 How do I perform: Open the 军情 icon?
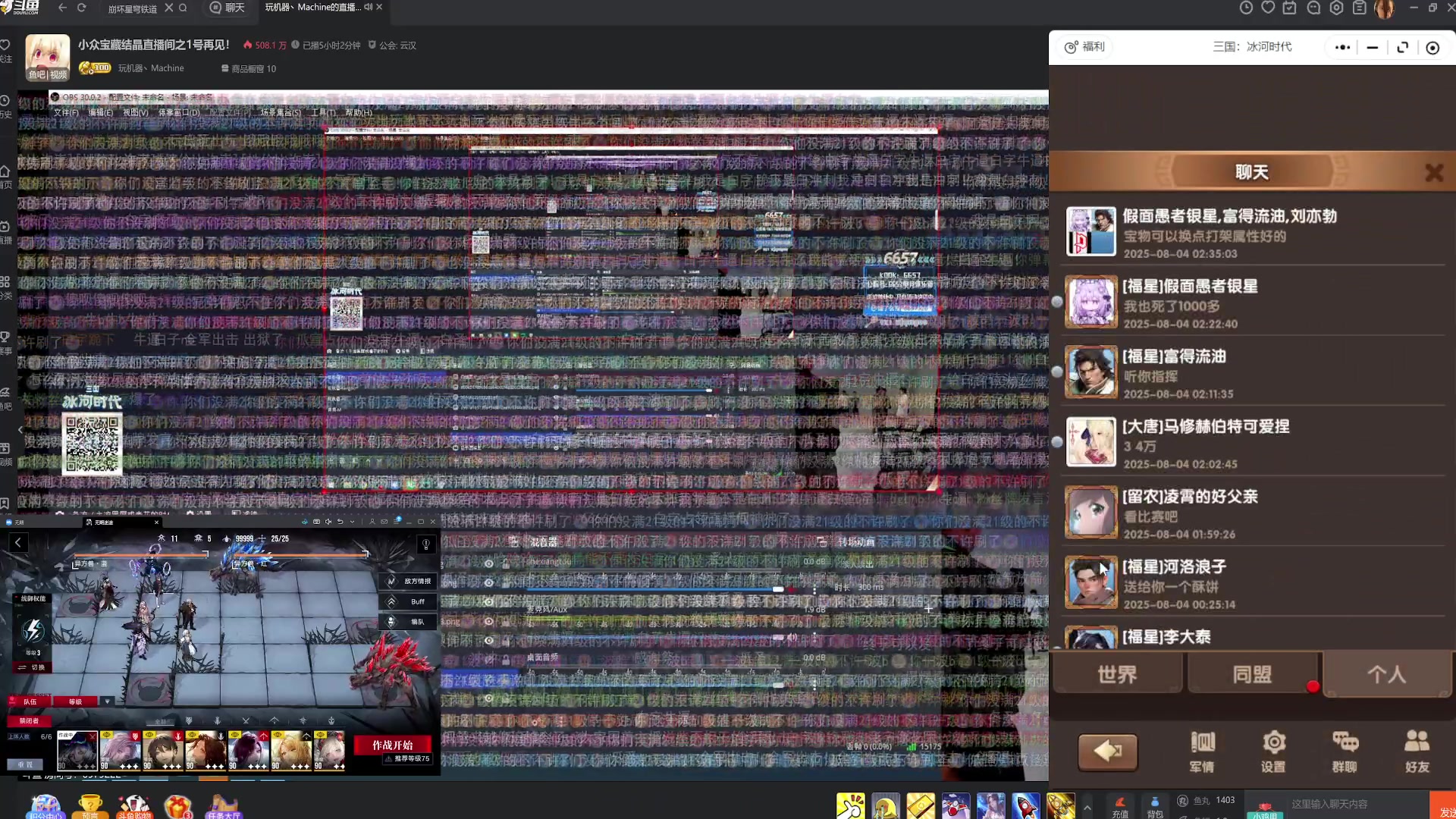[1202, 752]
